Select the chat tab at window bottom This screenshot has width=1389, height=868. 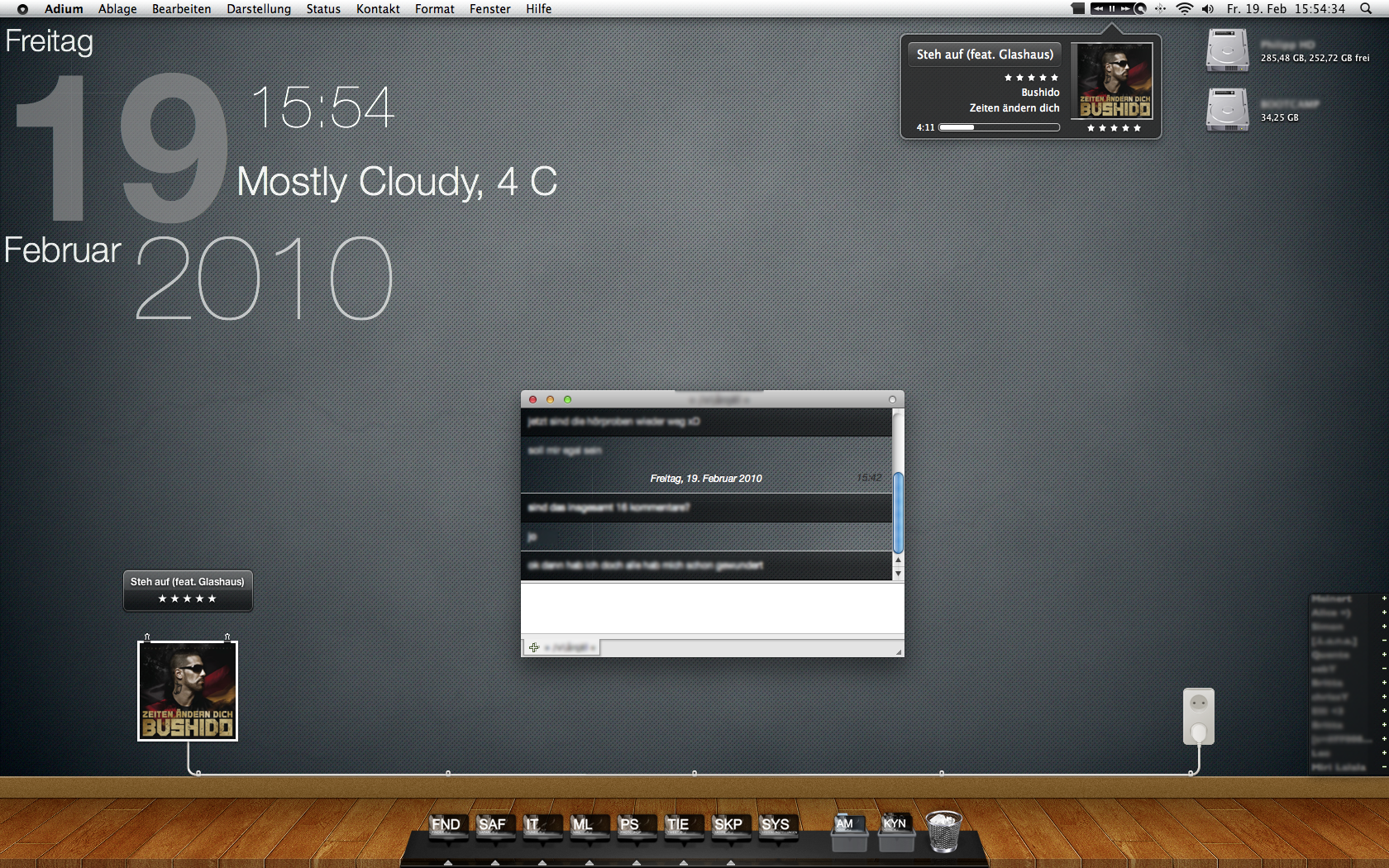561,647
